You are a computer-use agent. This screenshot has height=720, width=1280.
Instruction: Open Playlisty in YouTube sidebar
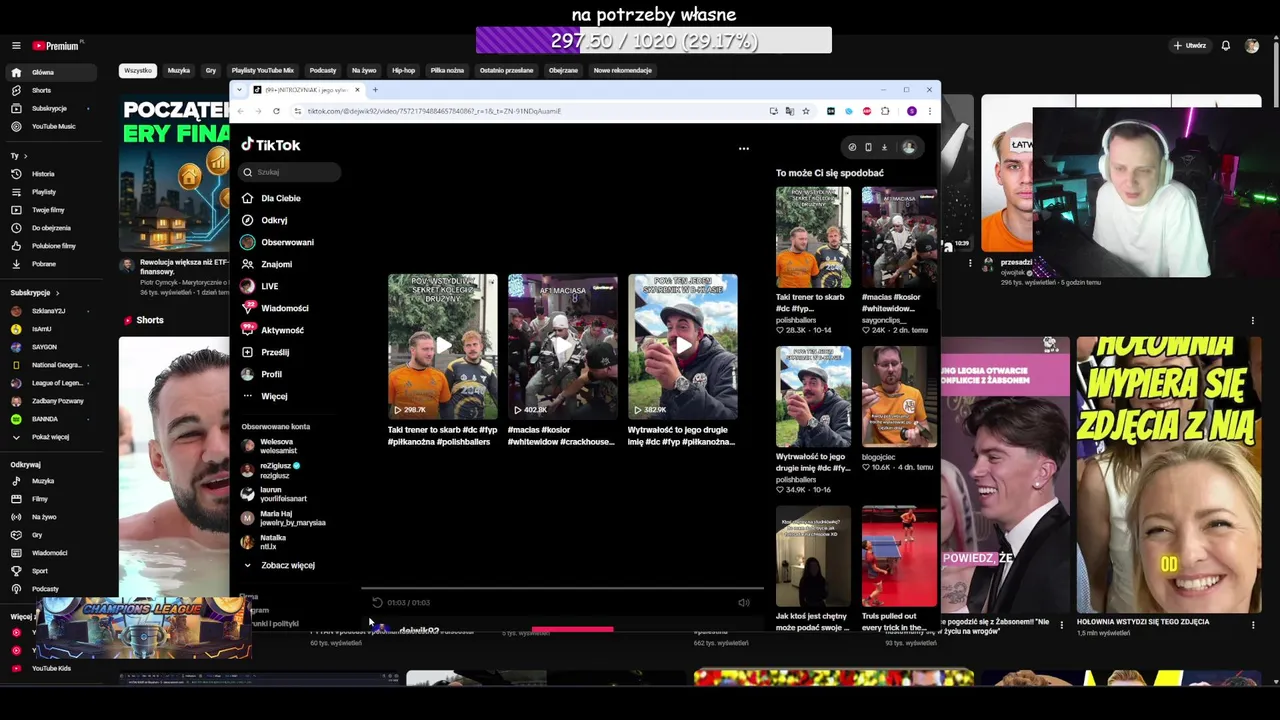tap(44, 192)
